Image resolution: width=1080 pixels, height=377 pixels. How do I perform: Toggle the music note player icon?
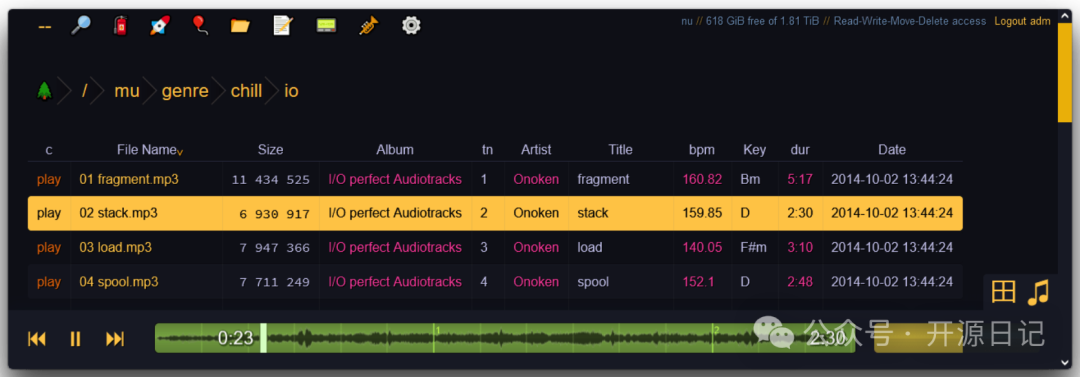point(1038,292)
